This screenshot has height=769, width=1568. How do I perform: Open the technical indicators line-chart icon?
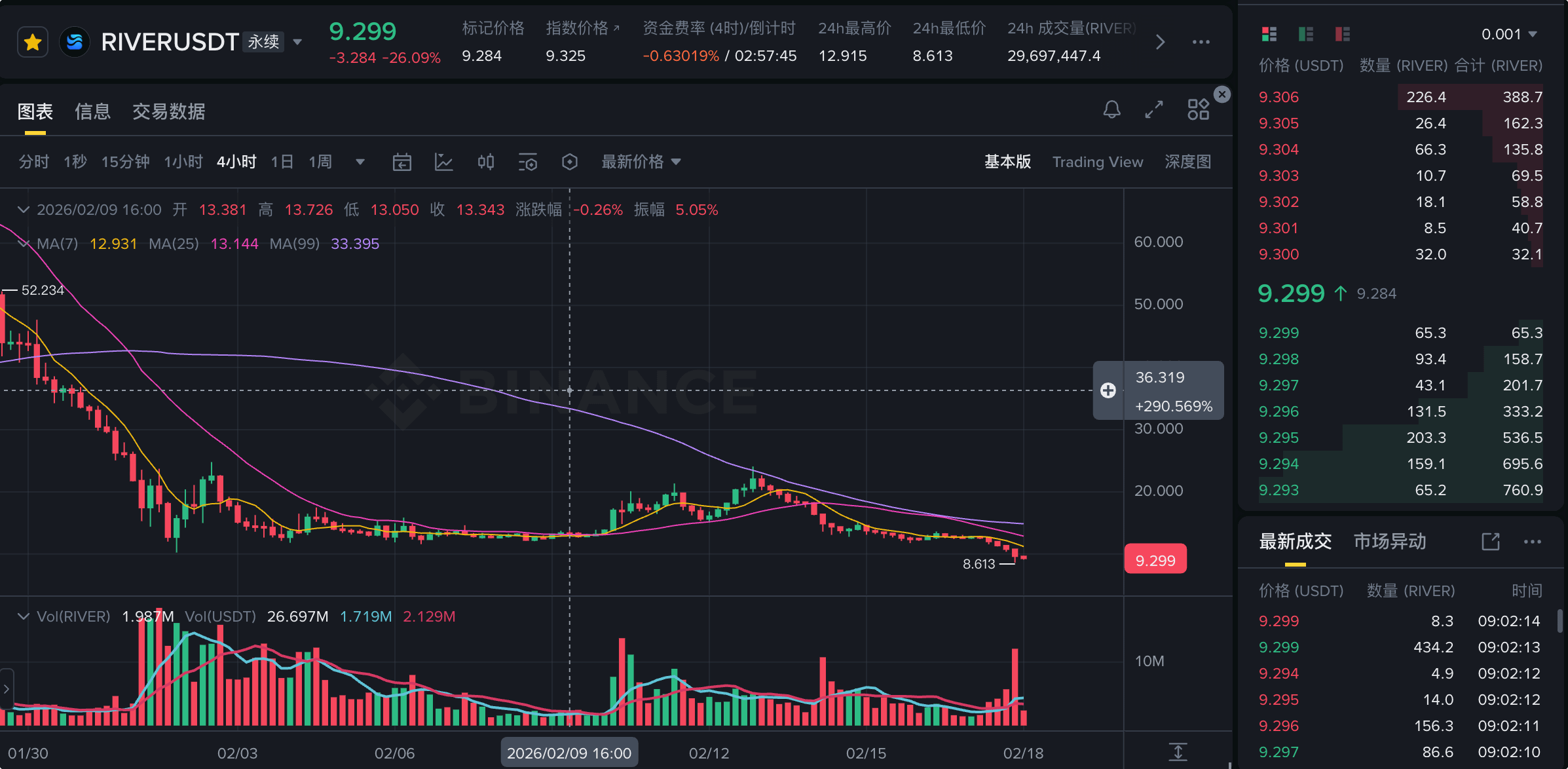[x=443, y=162]
